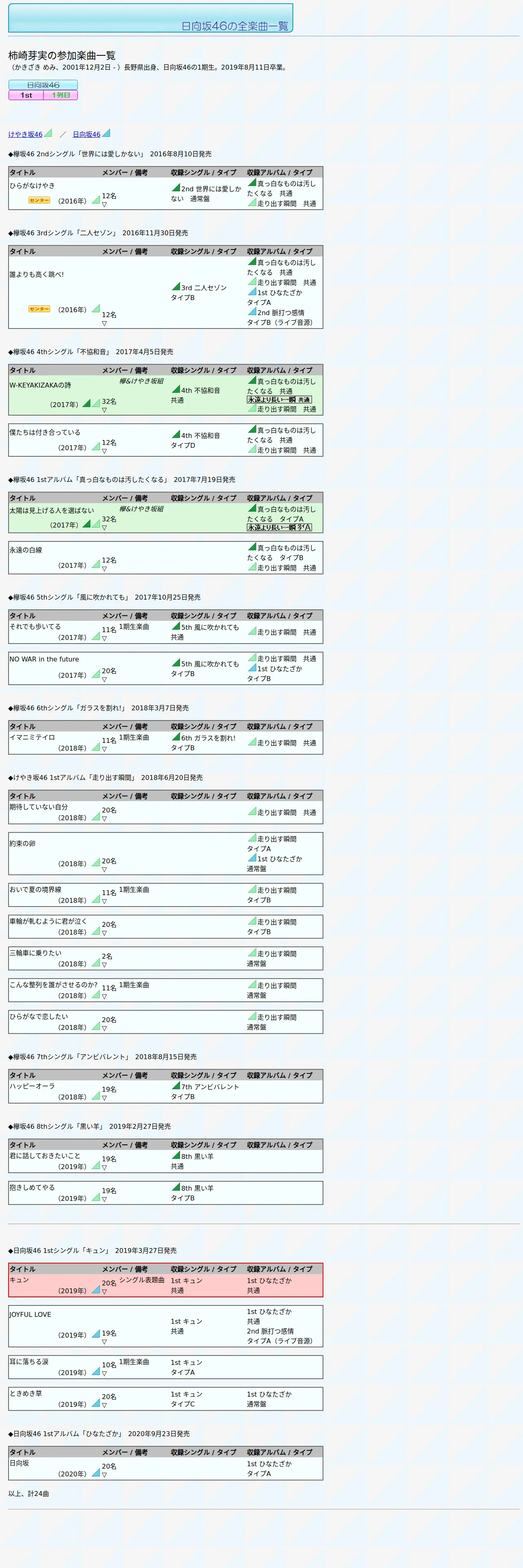Click the blue triangle beside JOYFUL LOVE (2019年)
The image size is (523, 1568).
point(96,1334)
